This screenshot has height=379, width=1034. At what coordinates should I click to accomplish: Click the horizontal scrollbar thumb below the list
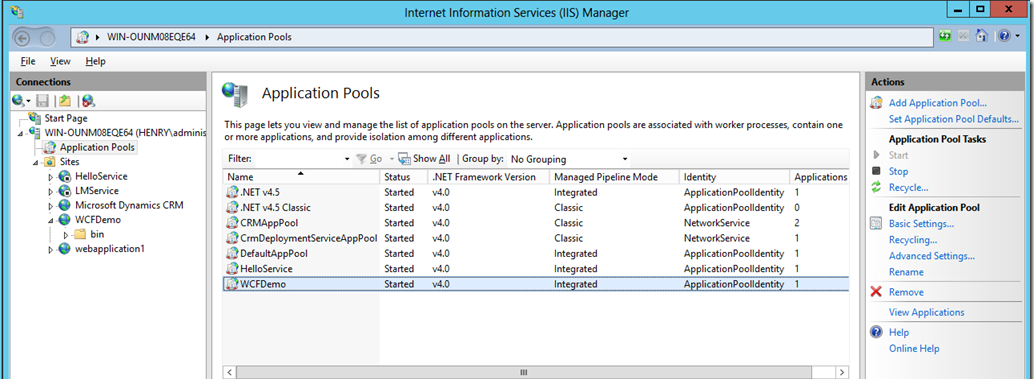[524, 372]
